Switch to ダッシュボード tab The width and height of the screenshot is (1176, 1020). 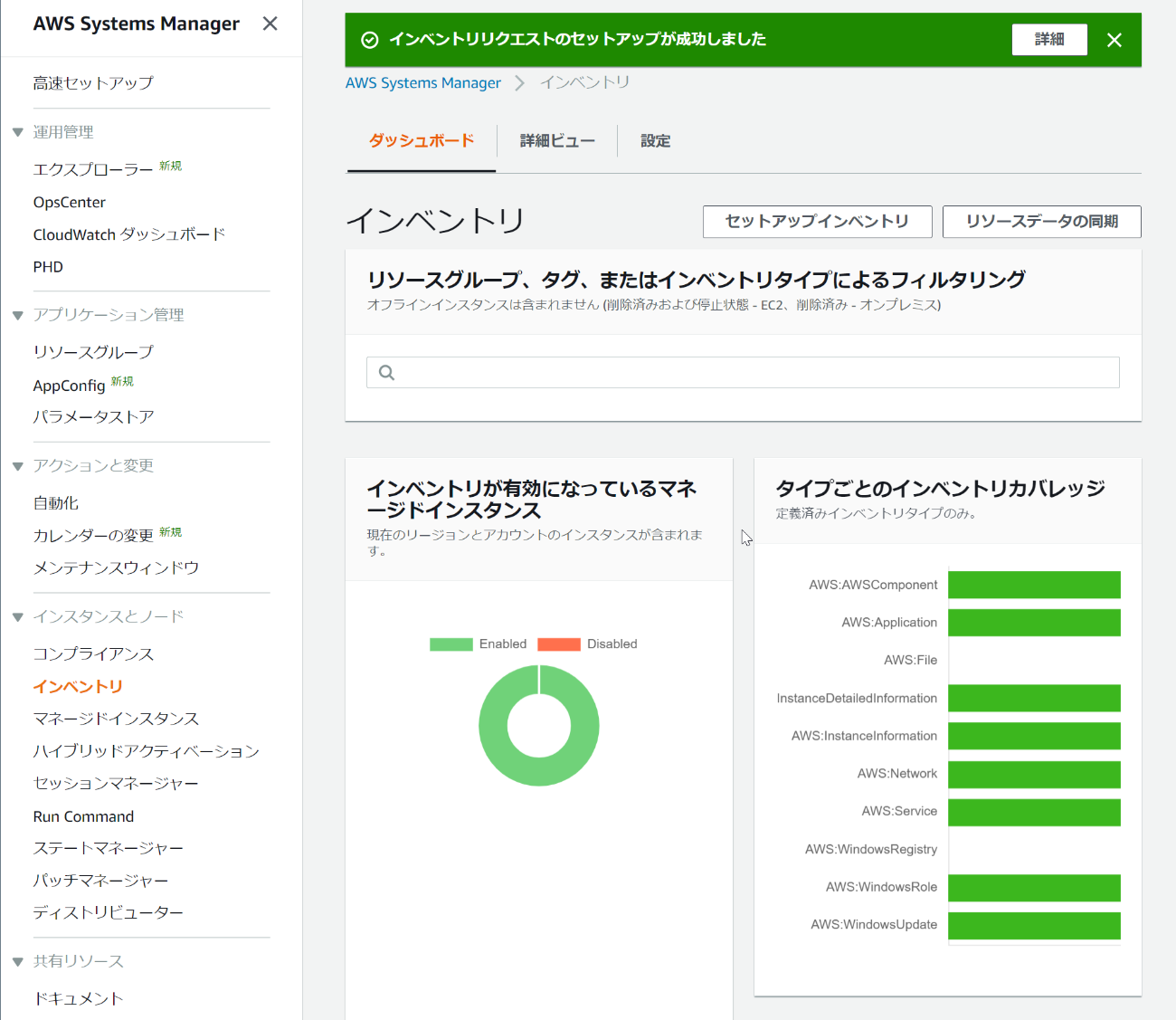[x=422, y=141]
